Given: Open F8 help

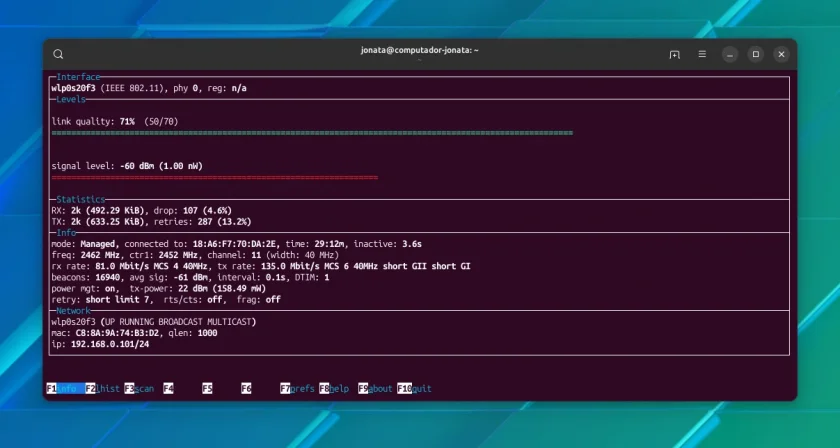Looking at the screenshot, I should pos(334,389).
